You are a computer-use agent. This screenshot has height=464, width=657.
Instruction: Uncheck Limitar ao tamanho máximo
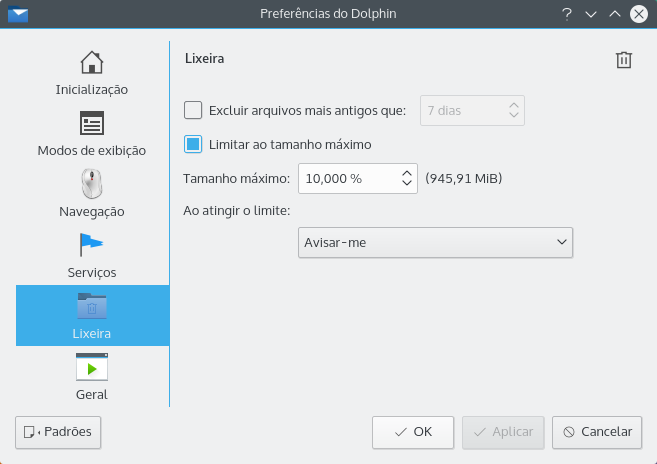[x=194, y=144]
